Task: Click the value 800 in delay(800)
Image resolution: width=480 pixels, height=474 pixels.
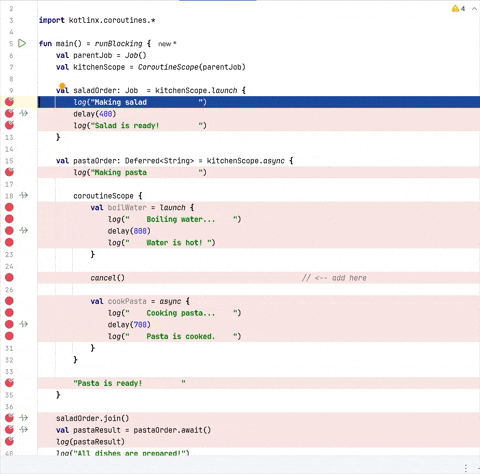Action: click(x=140, y=231)
